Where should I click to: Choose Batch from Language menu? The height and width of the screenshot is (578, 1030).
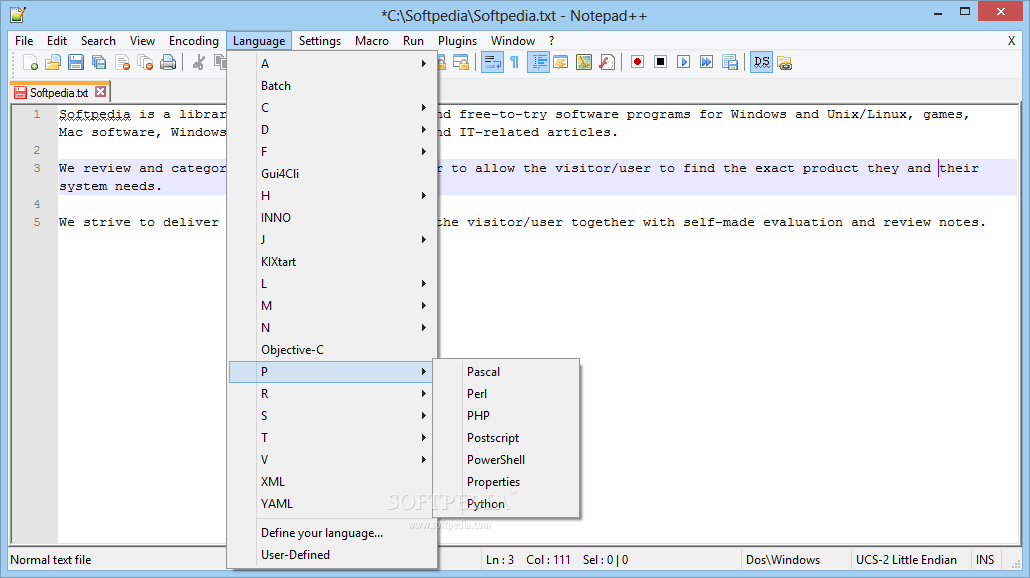coord(333,85)
